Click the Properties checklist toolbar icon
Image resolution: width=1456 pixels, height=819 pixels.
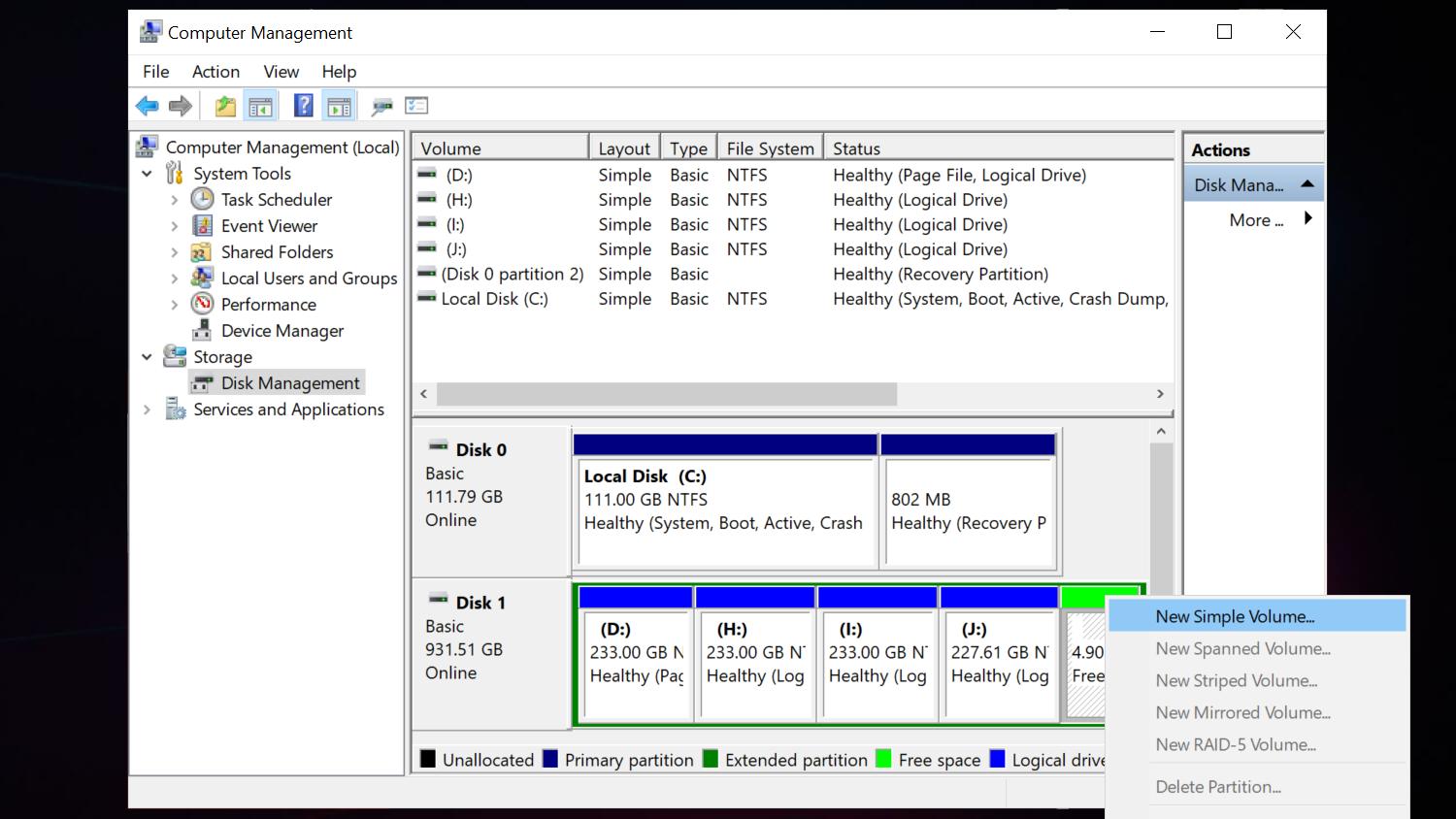[417, 106]
